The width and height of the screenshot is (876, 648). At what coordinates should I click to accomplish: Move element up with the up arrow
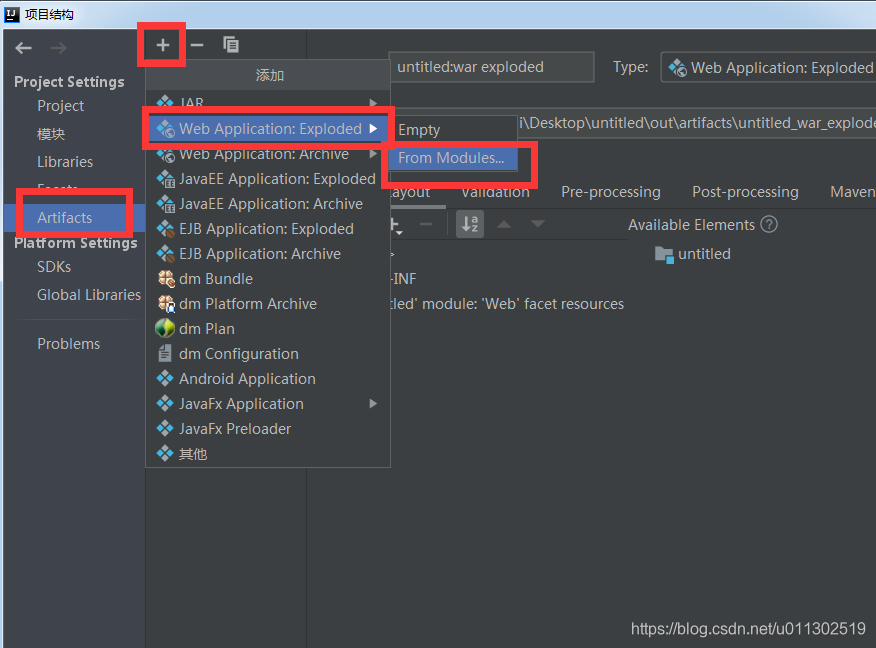(x=504, y=225)
